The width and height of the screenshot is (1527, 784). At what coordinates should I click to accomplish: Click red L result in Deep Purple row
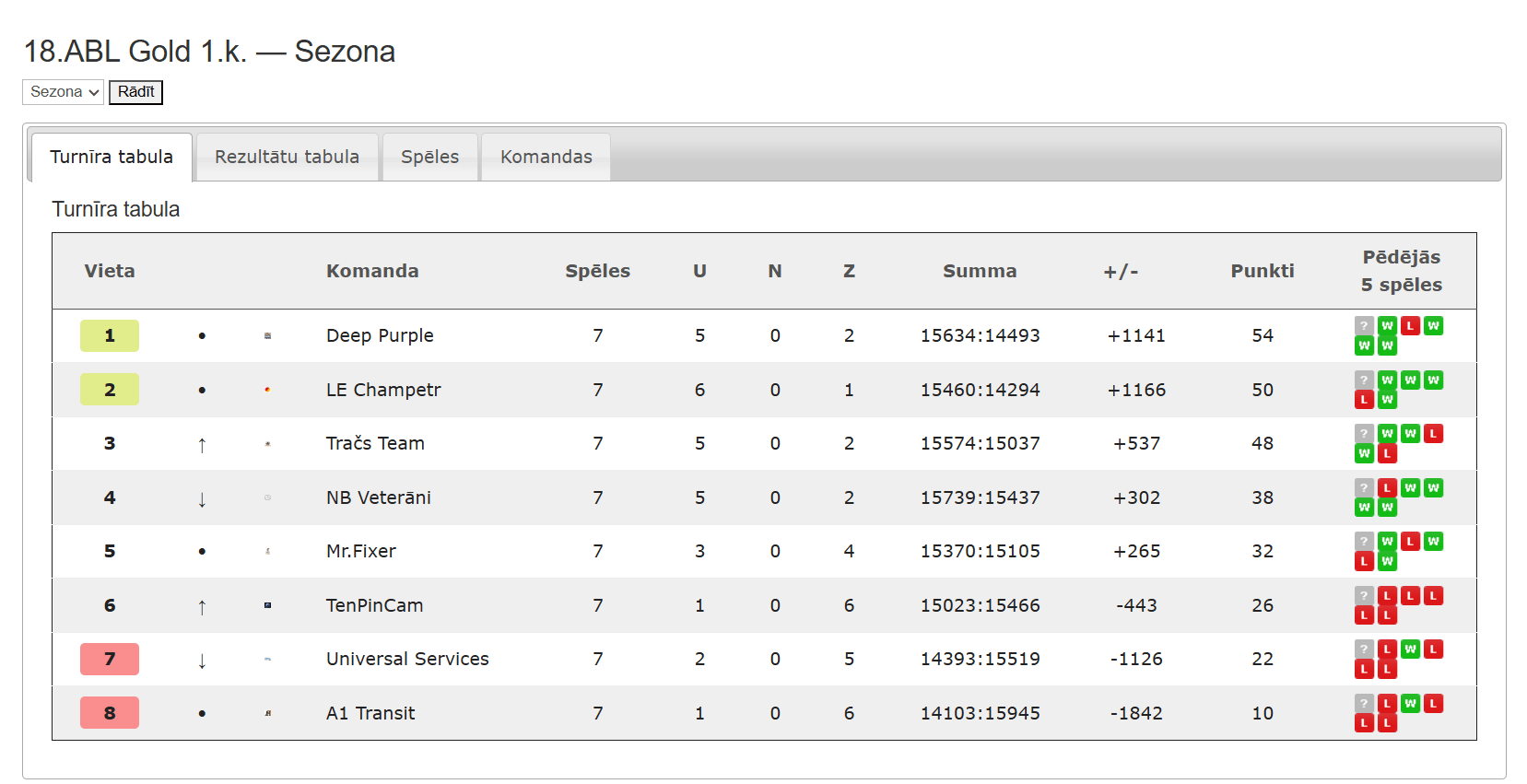point(1410,326)
